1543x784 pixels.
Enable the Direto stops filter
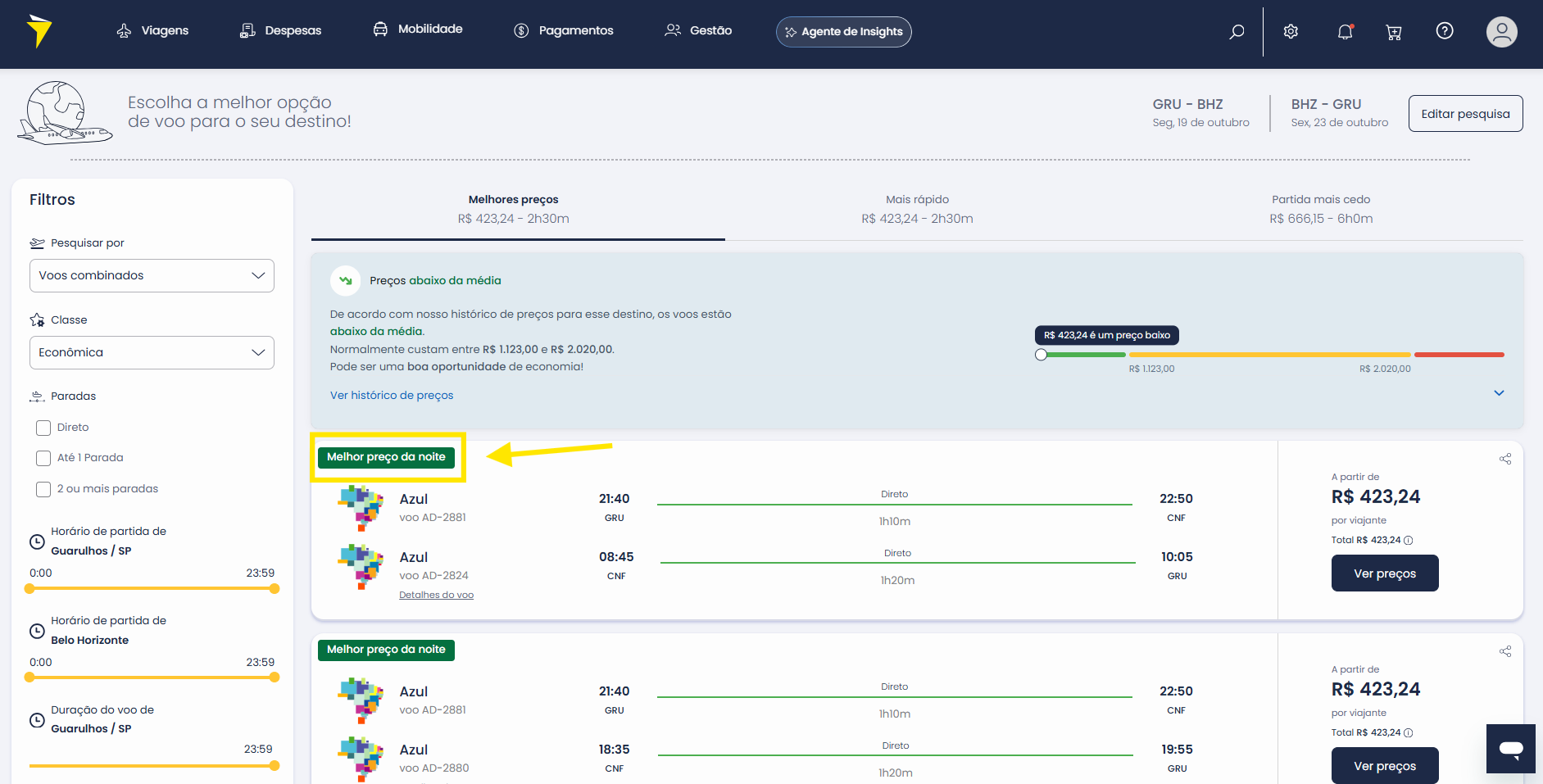(x=43, y=428)
